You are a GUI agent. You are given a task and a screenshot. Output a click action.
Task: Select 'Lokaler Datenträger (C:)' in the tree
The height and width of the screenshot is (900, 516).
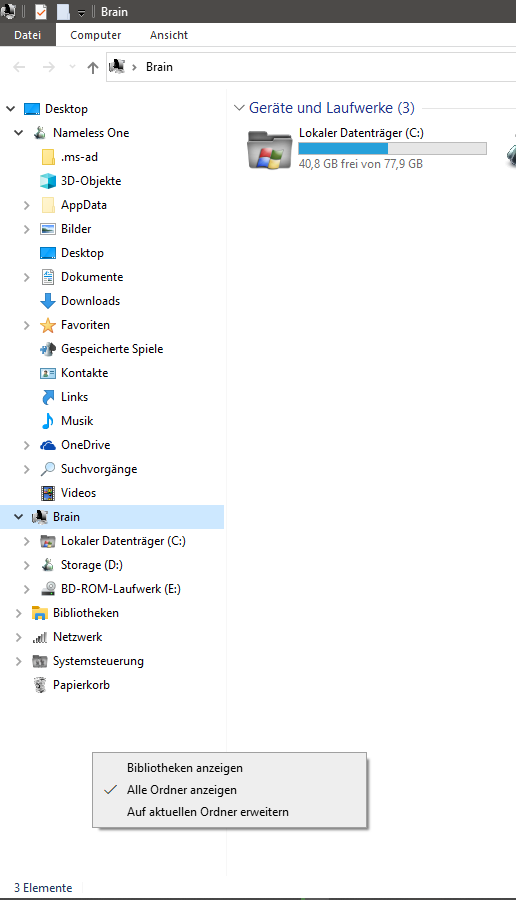click(123, 541)
